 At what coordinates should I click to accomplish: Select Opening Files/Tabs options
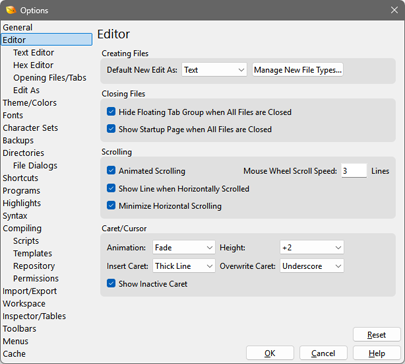(50, 78)
